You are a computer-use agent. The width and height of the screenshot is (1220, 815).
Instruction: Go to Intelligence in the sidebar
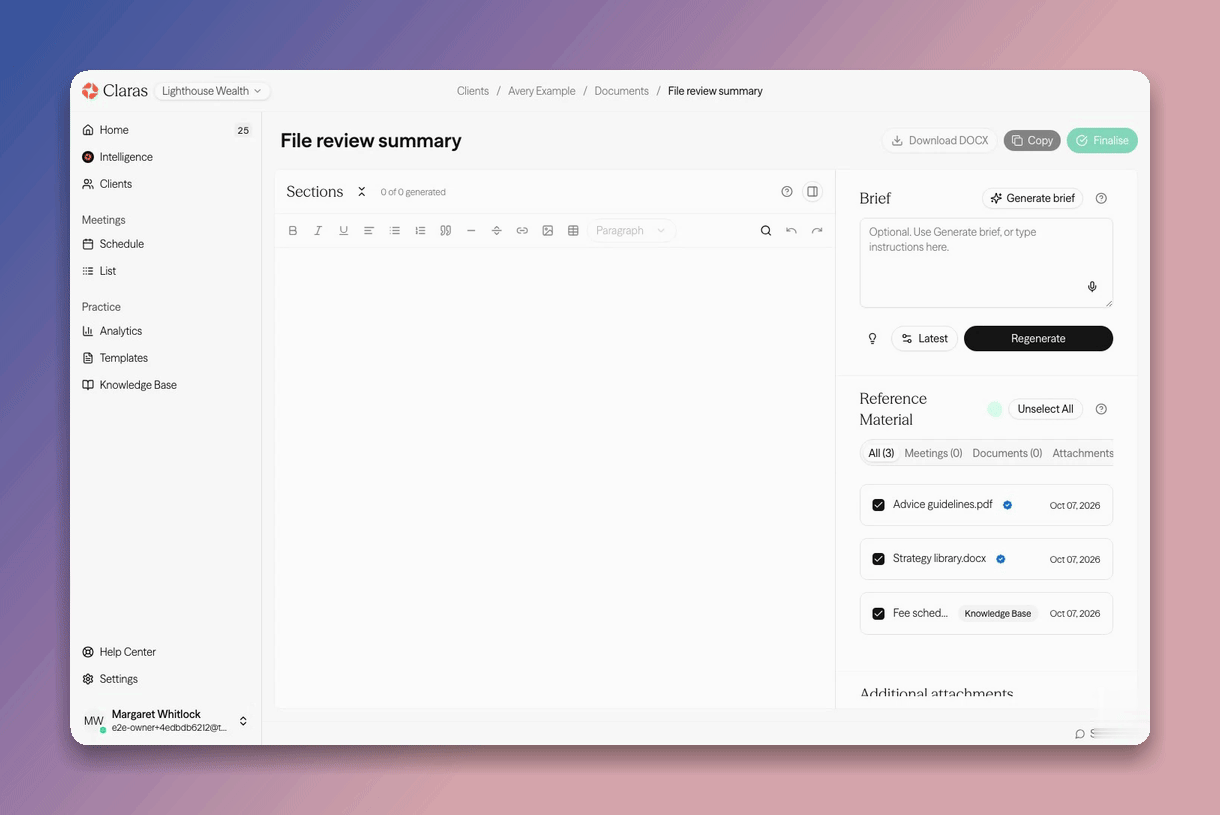[x=126, y=157]
